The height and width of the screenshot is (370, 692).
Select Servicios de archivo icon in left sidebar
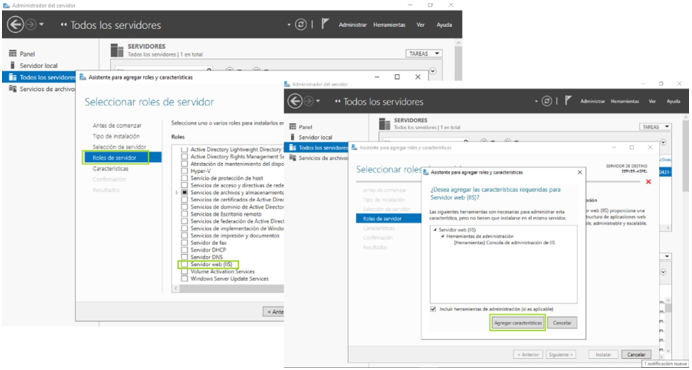tap(13, 89)
